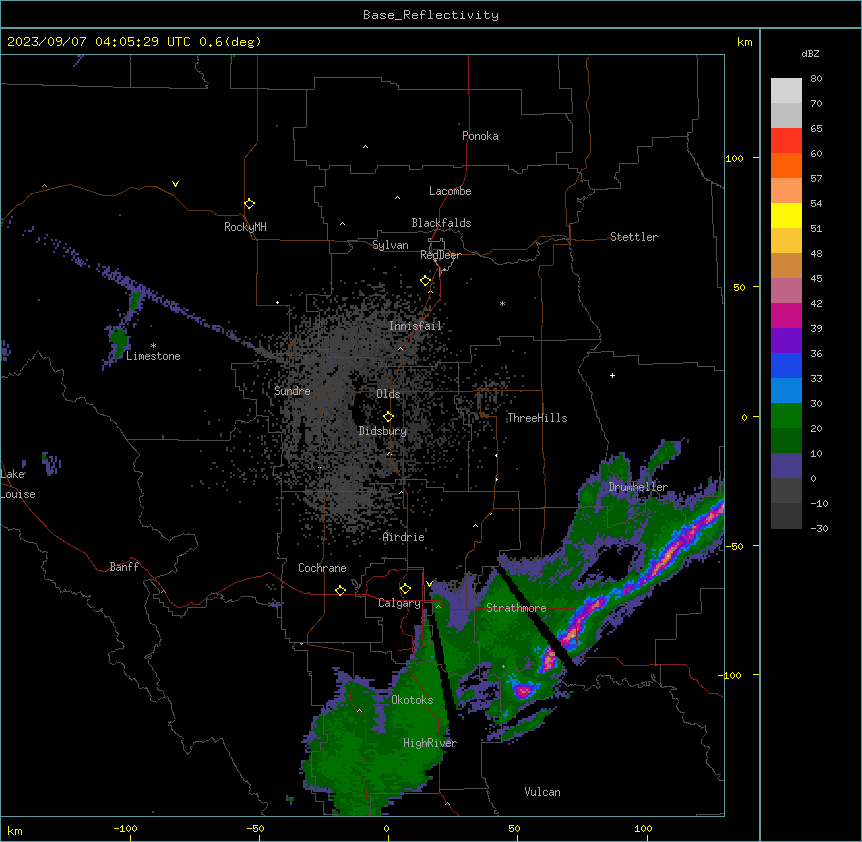The height and width of the screenshot is (842, 862).
Task: Click the yellow diamond marker below RedDeer
Action: [x=425, y=280]
